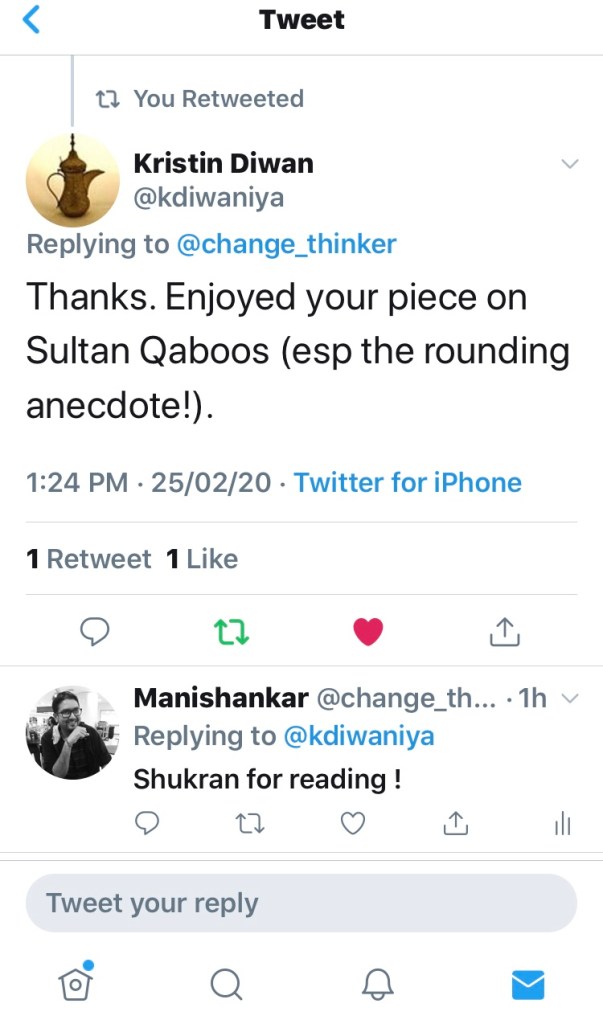View analytics for Manishankar's tweet

(x=562, y=823)
